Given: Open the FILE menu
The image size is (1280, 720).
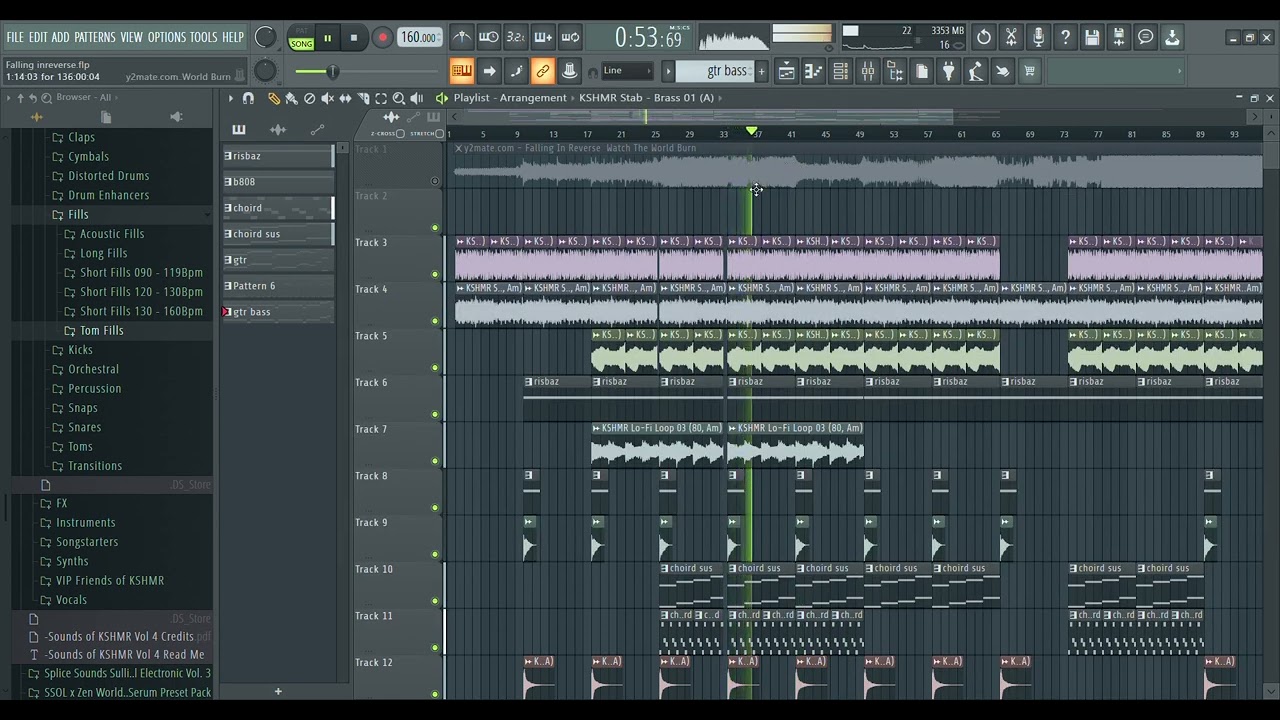Looking at the screenshot, I should click(15, 37).
